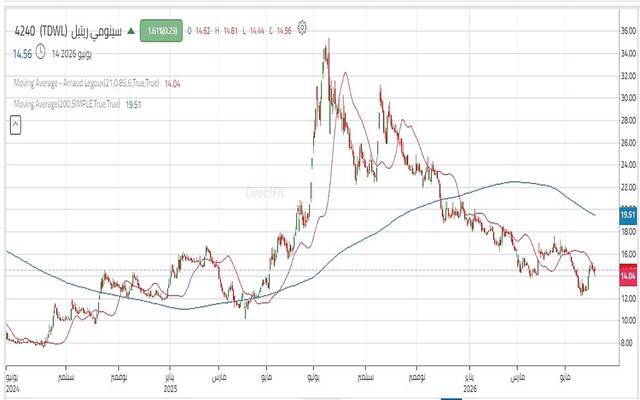Click the مارس label after يناير 2025
Screen dimensions: 640x400
click(219, 378)
